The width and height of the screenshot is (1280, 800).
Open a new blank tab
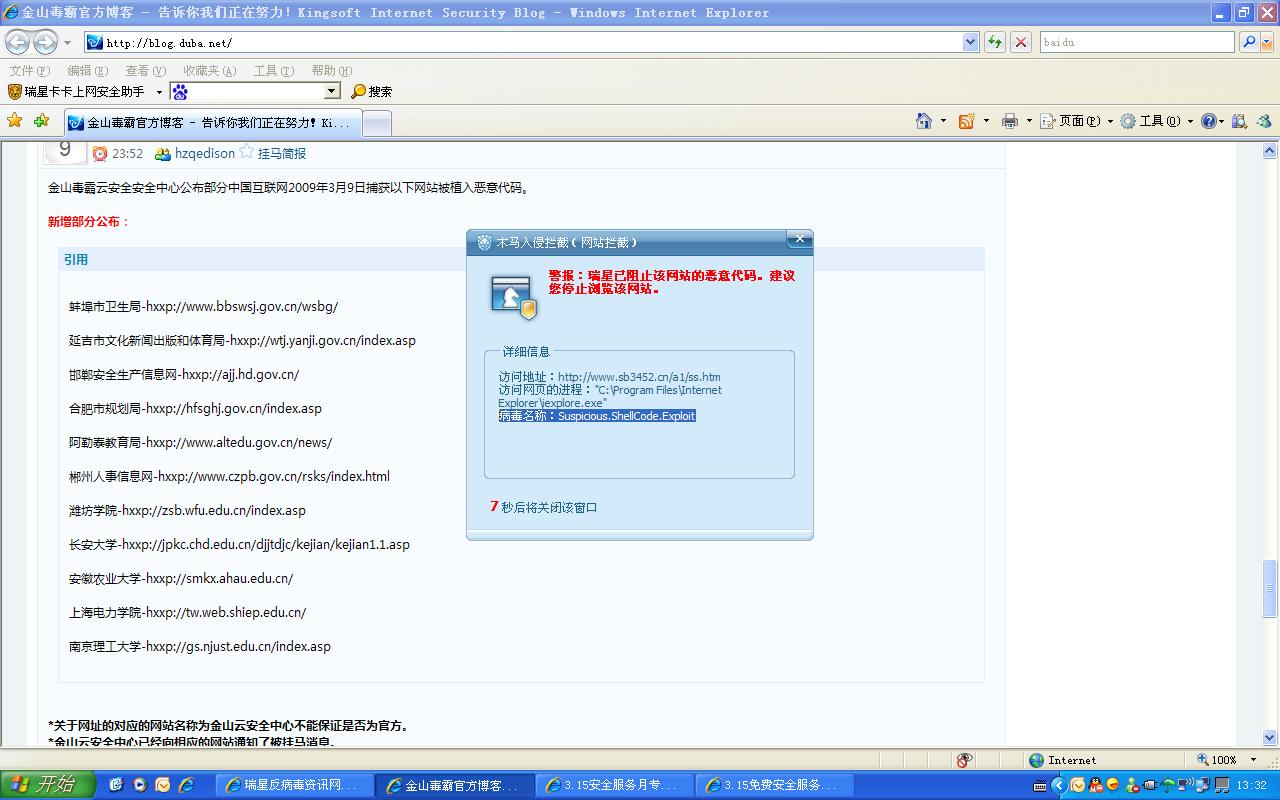(x=376, y=123)
